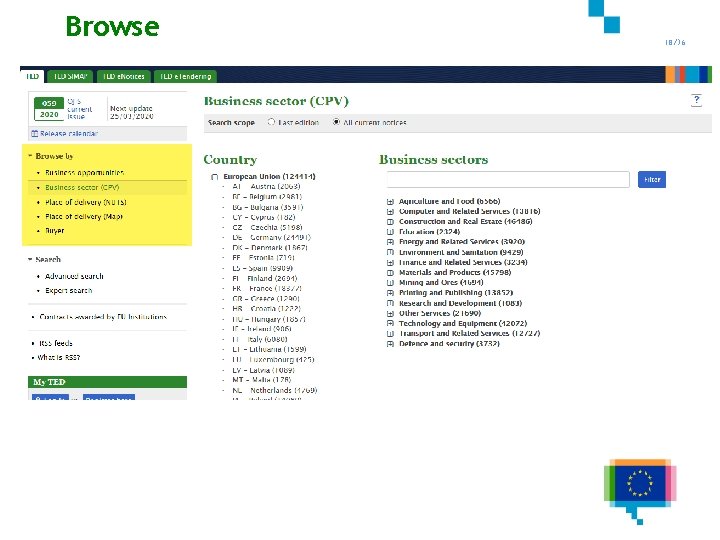720x540 pixels.
Task: Select the NL – Netherlands country entry
Action: 275,390
